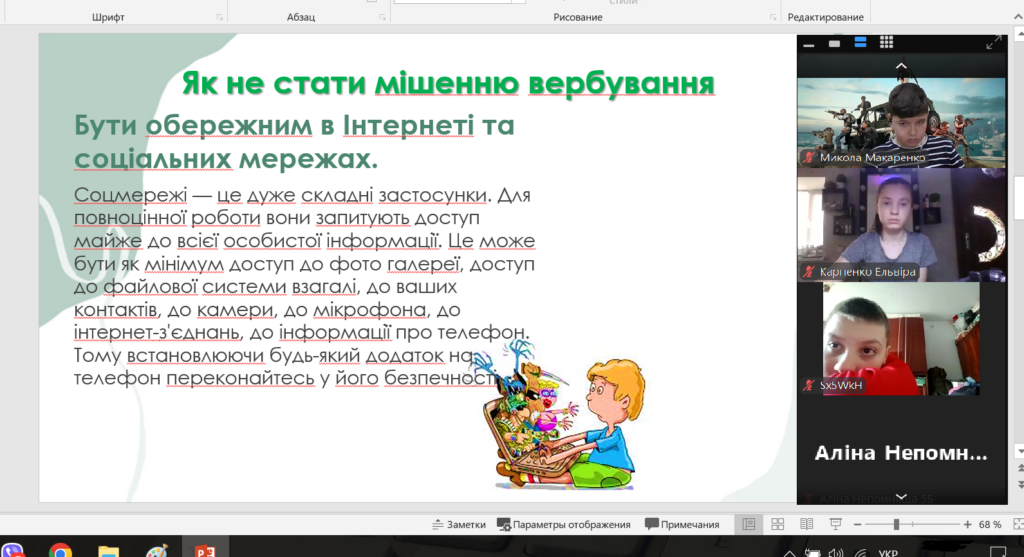Open Wi-Fi network settings in tray
Screen dimensions: 1024x557
point(861,553)
